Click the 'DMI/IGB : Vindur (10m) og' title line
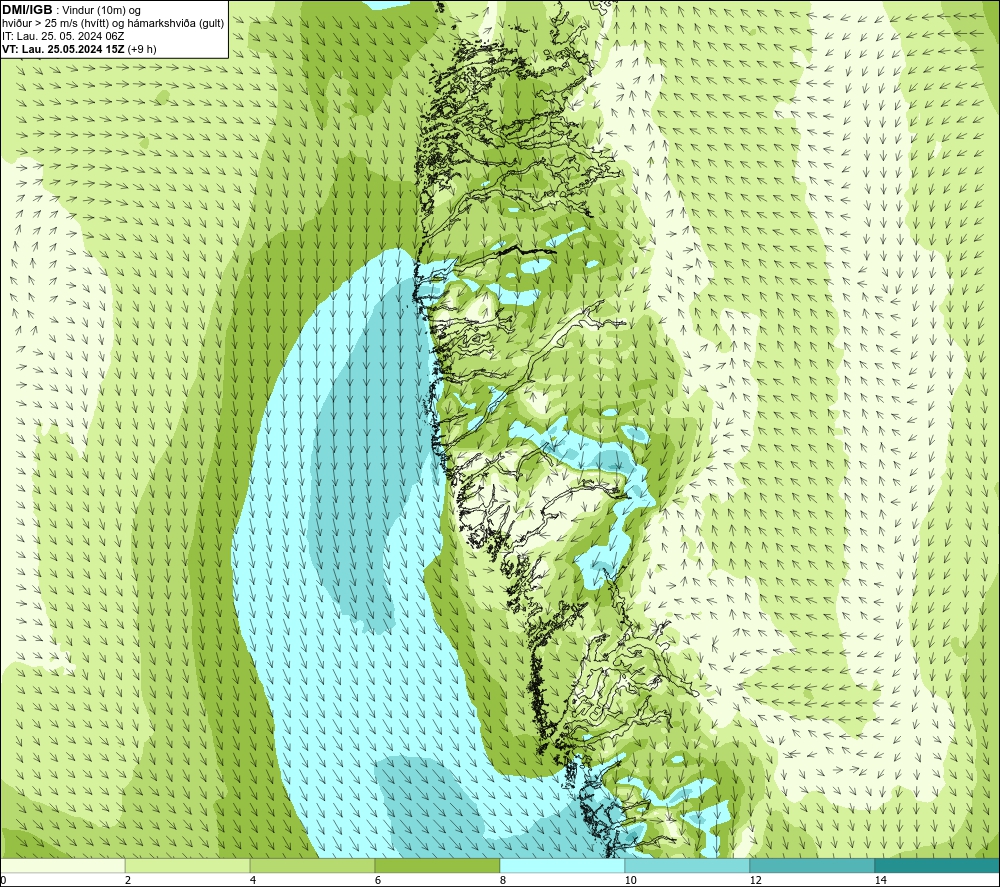The width and height of the screenshot is (1000, 887). (71, 10)
